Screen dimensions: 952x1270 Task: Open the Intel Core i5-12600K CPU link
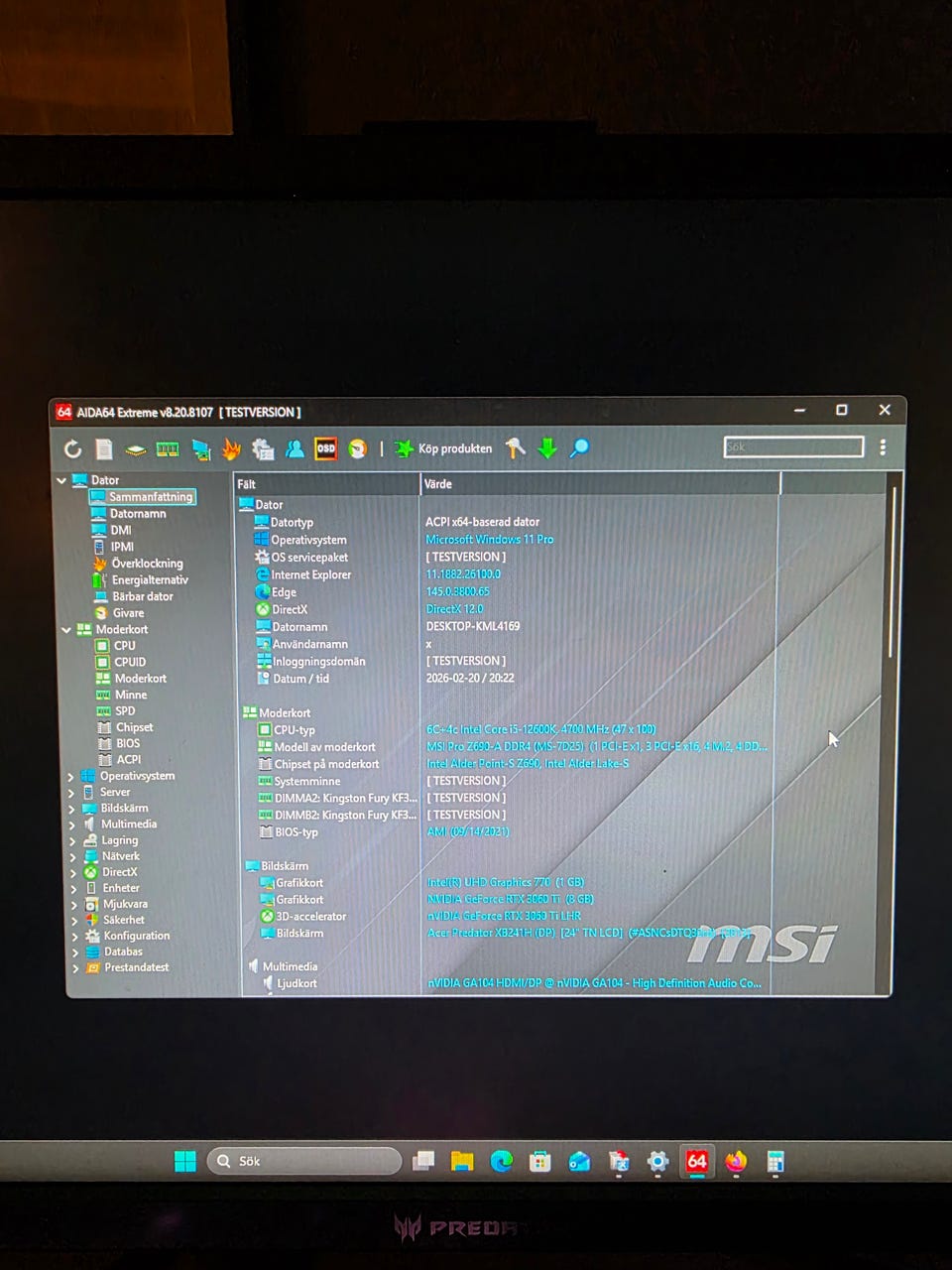click(x=541, y=729)
